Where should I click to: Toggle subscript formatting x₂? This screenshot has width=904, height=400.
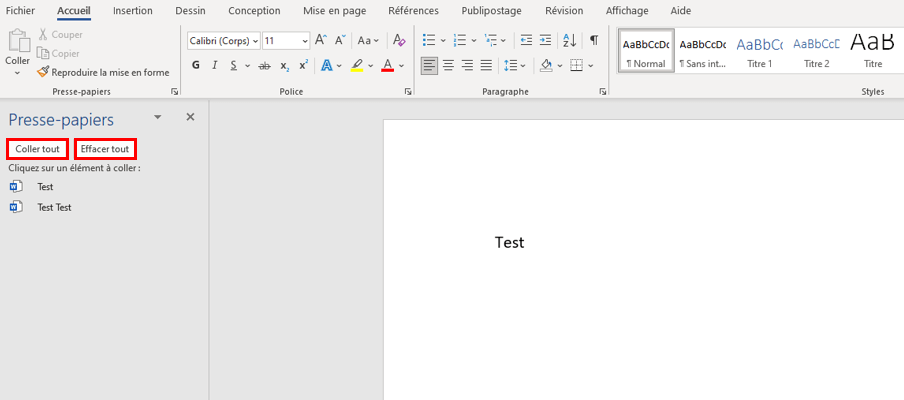pyautogui.click(x=285, y=66)
